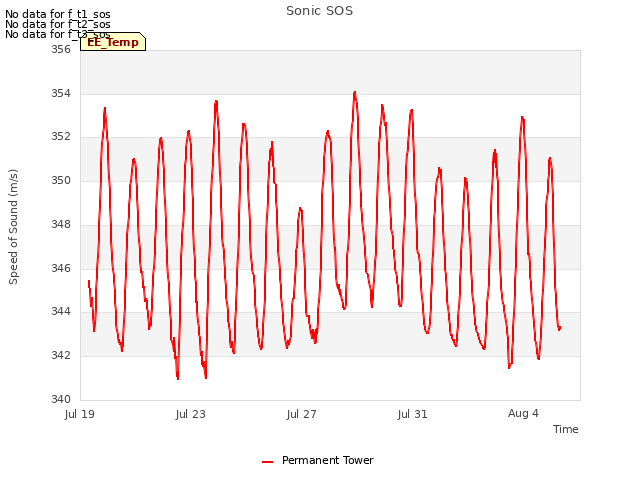
Task: Click the Speed of Sound axis label
Action: click(x=13, y=227)
